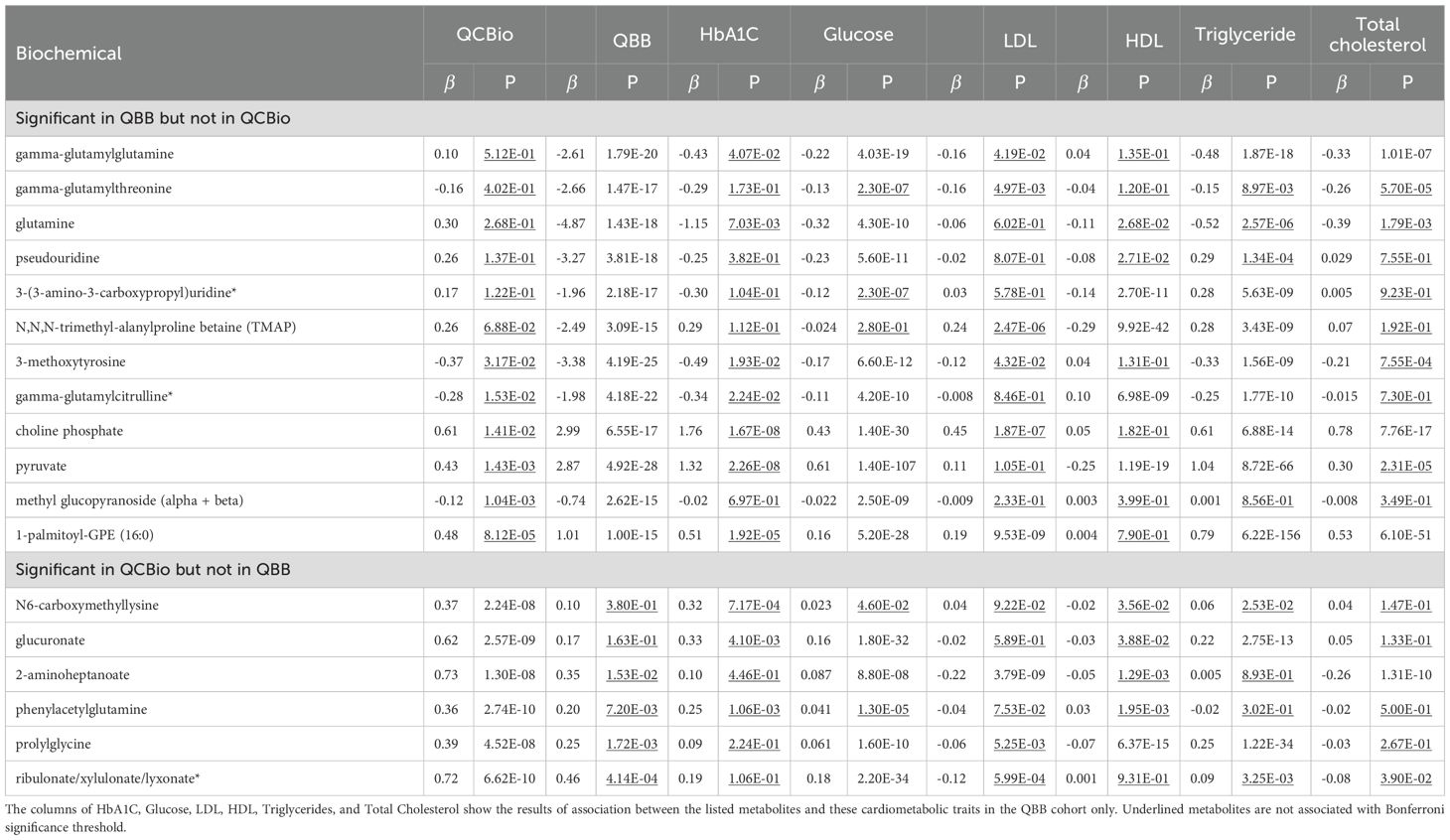Image resolution: width=1450 pixels, height=840 pixels.
Task: Click the N6-carboxymethyllysine row label
Action: (86, 605)
